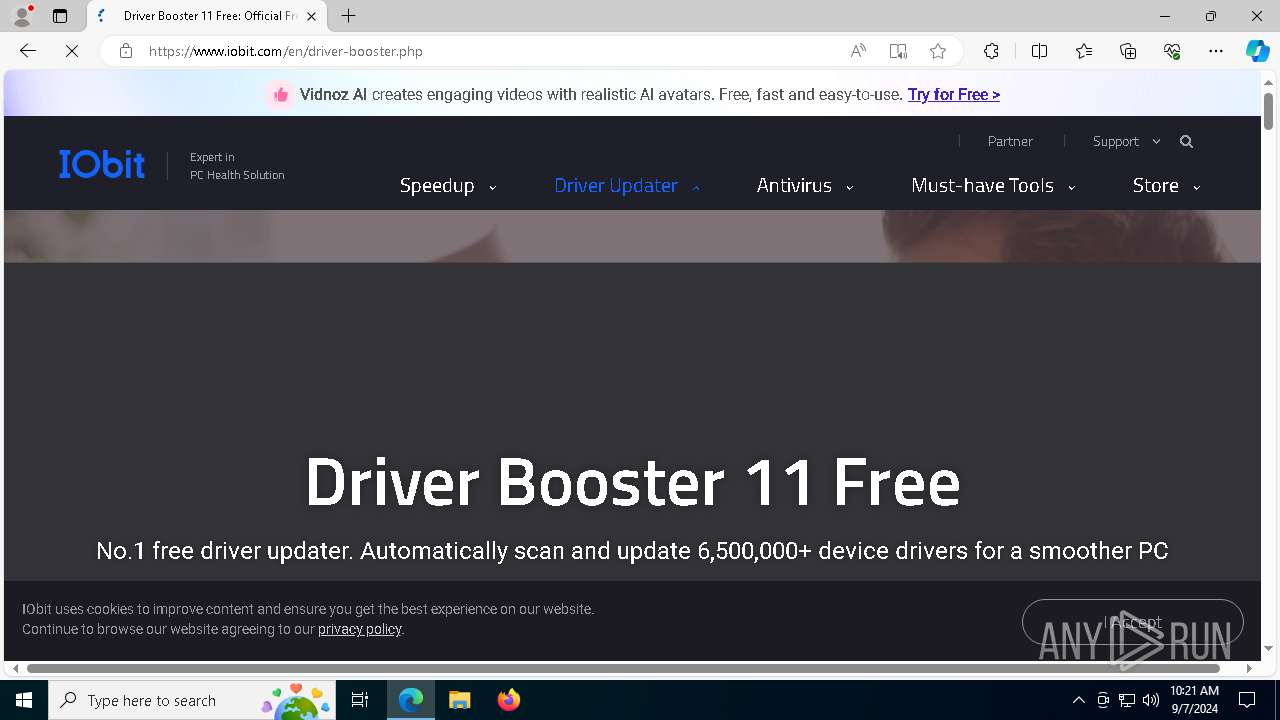Screen dimensions: 1280x720
Task: Open Edge profile icon
Action: pyautogui.click(x=22, y=16)
